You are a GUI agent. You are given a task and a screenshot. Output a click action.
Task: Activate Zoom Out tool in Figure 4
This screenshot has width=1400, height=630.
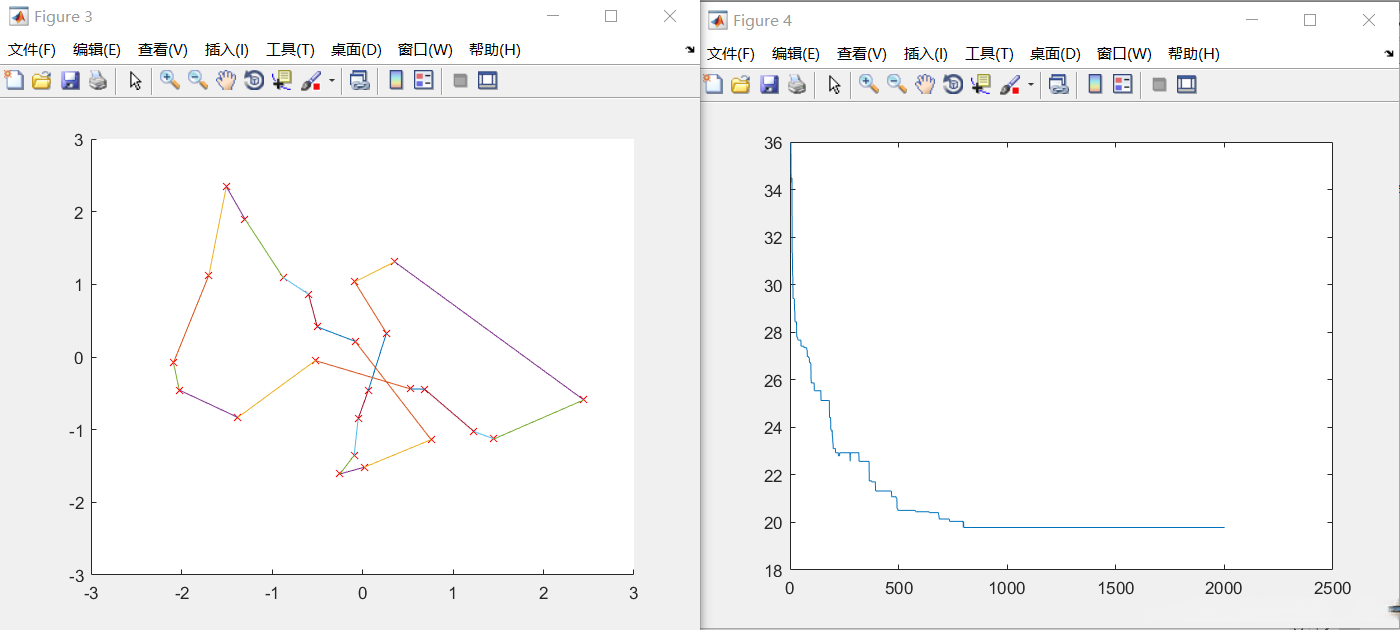click(x=897, y=84)
